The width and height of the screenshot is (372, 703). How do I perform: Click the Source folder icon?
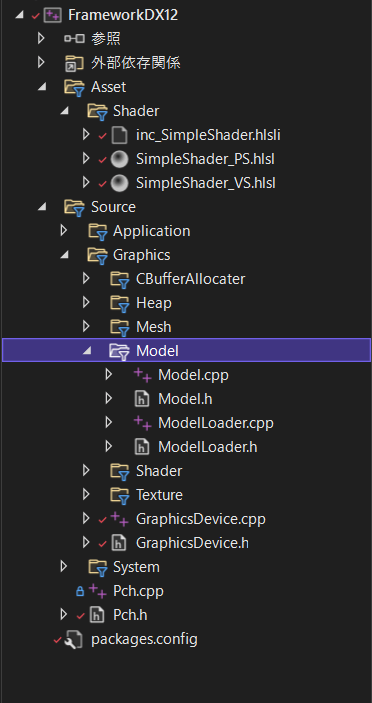[x=74, y=208]
